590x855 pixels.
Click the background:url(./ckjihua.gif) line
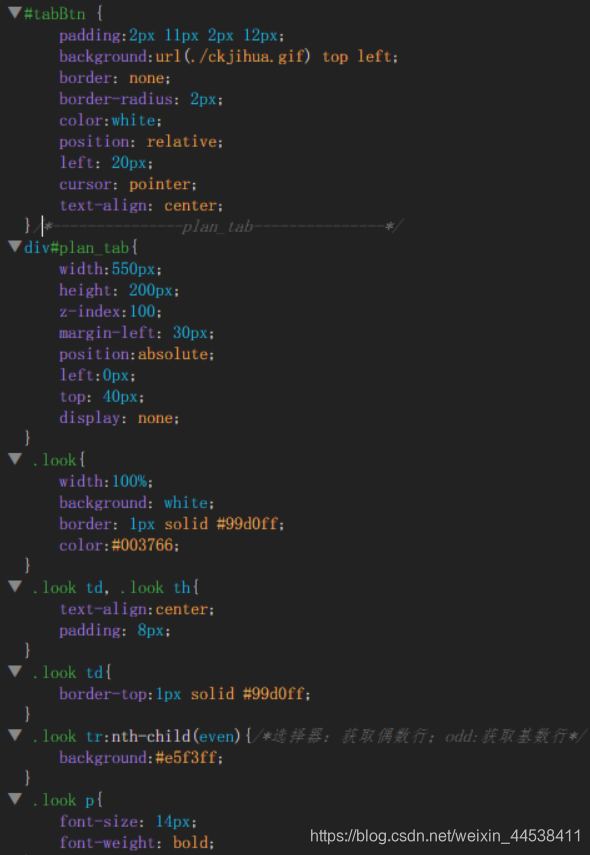pyautogui.click(x=228, y=56)
